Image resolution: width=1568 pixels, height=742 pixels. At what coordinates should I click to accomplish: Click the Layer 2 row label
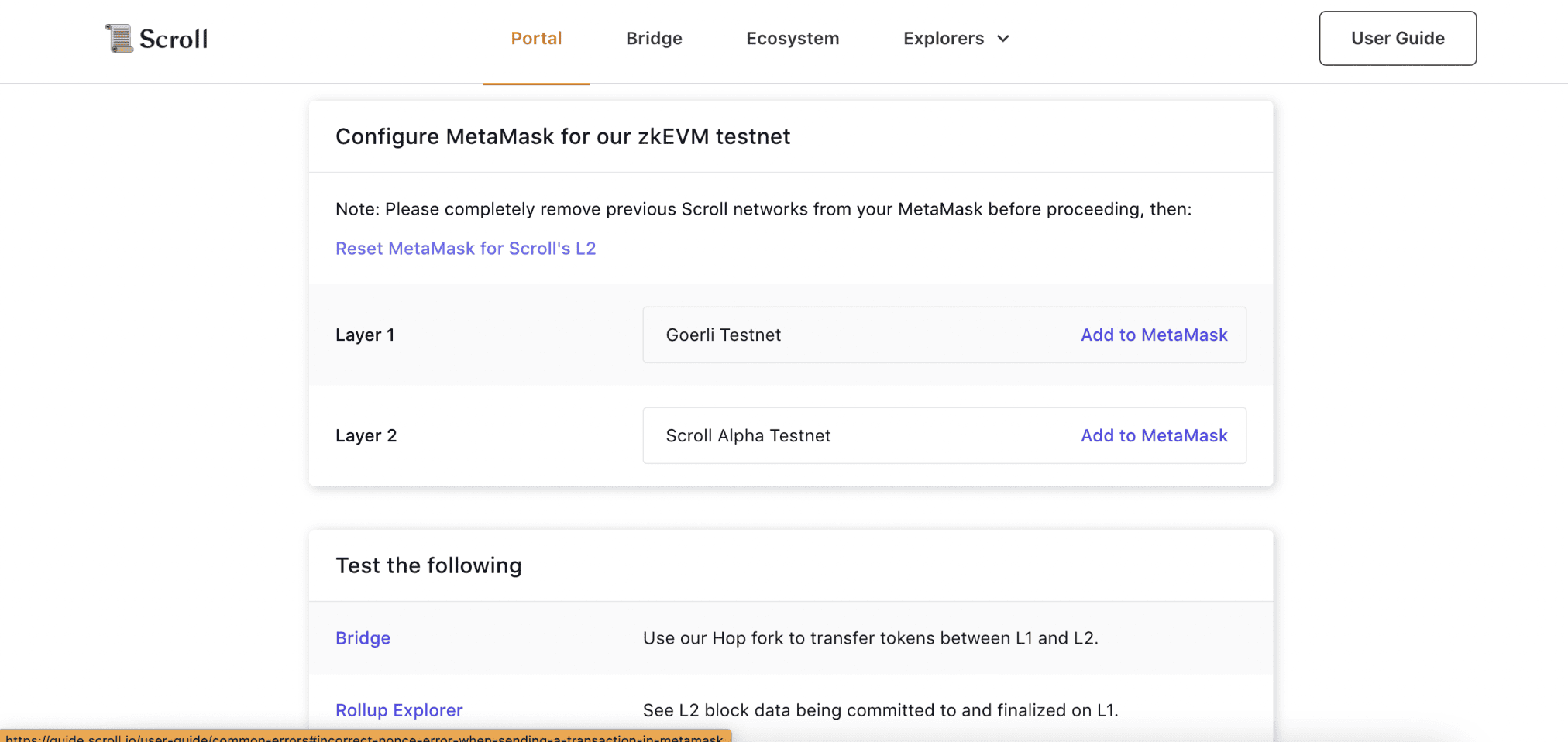coord(366,435)
